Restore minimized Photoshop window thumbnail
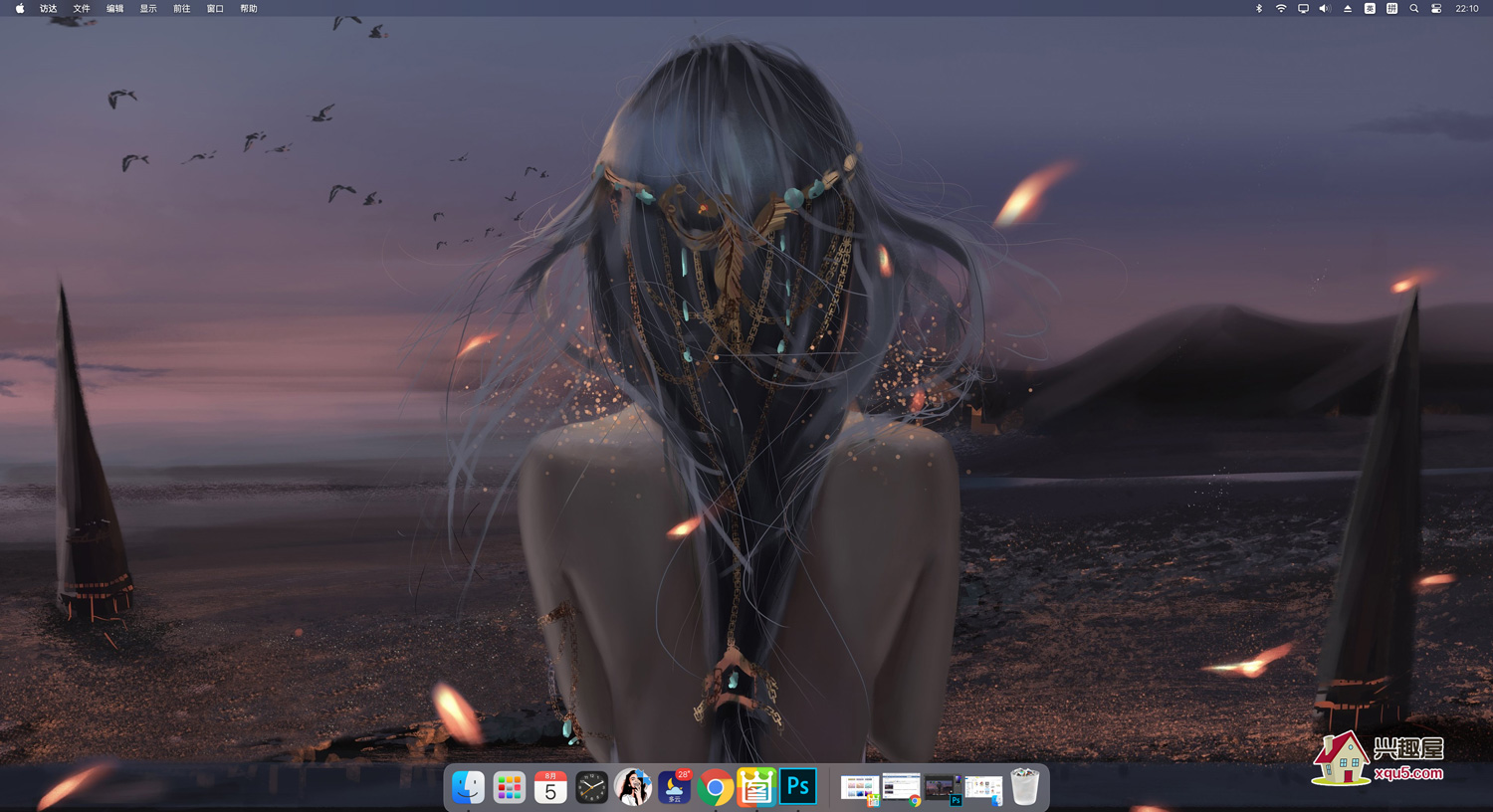The height and width of the screenshot is (812, 1493). (943, 789)
